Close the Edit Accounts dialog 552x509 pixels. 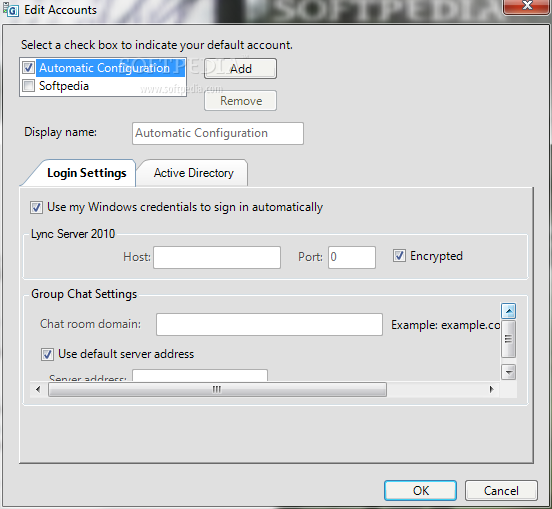coord(527,6)
